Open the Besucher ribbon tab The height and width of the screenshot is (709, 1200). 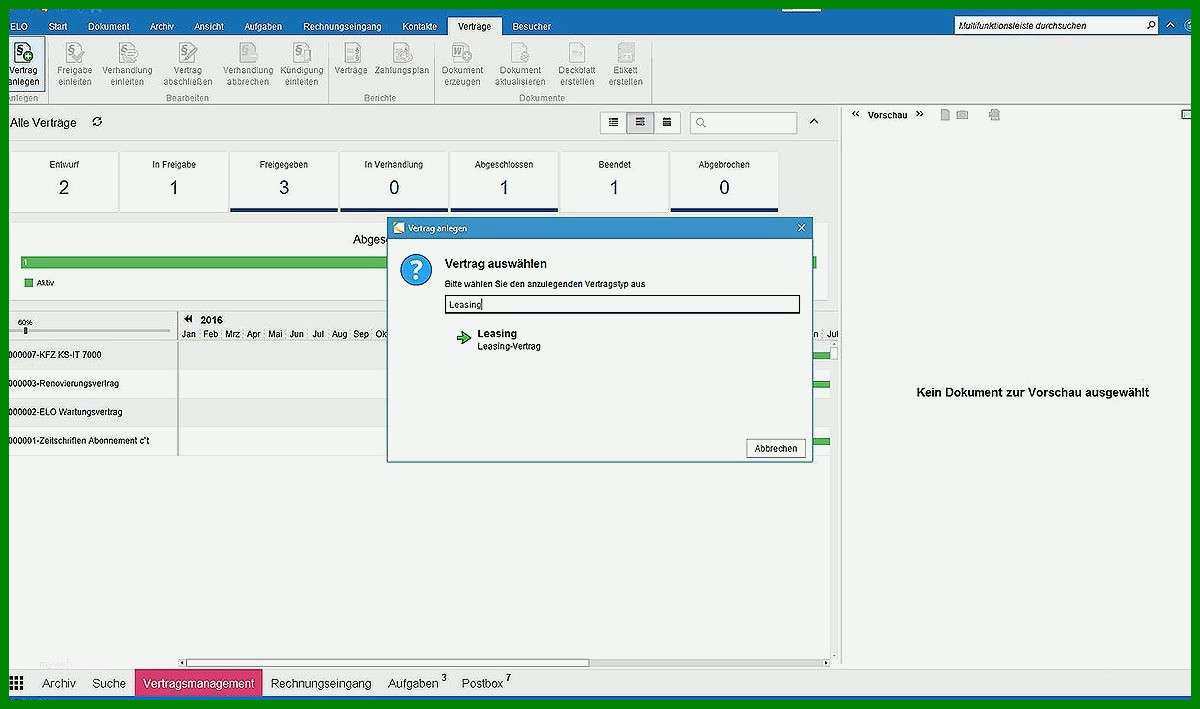click(531, 26)
